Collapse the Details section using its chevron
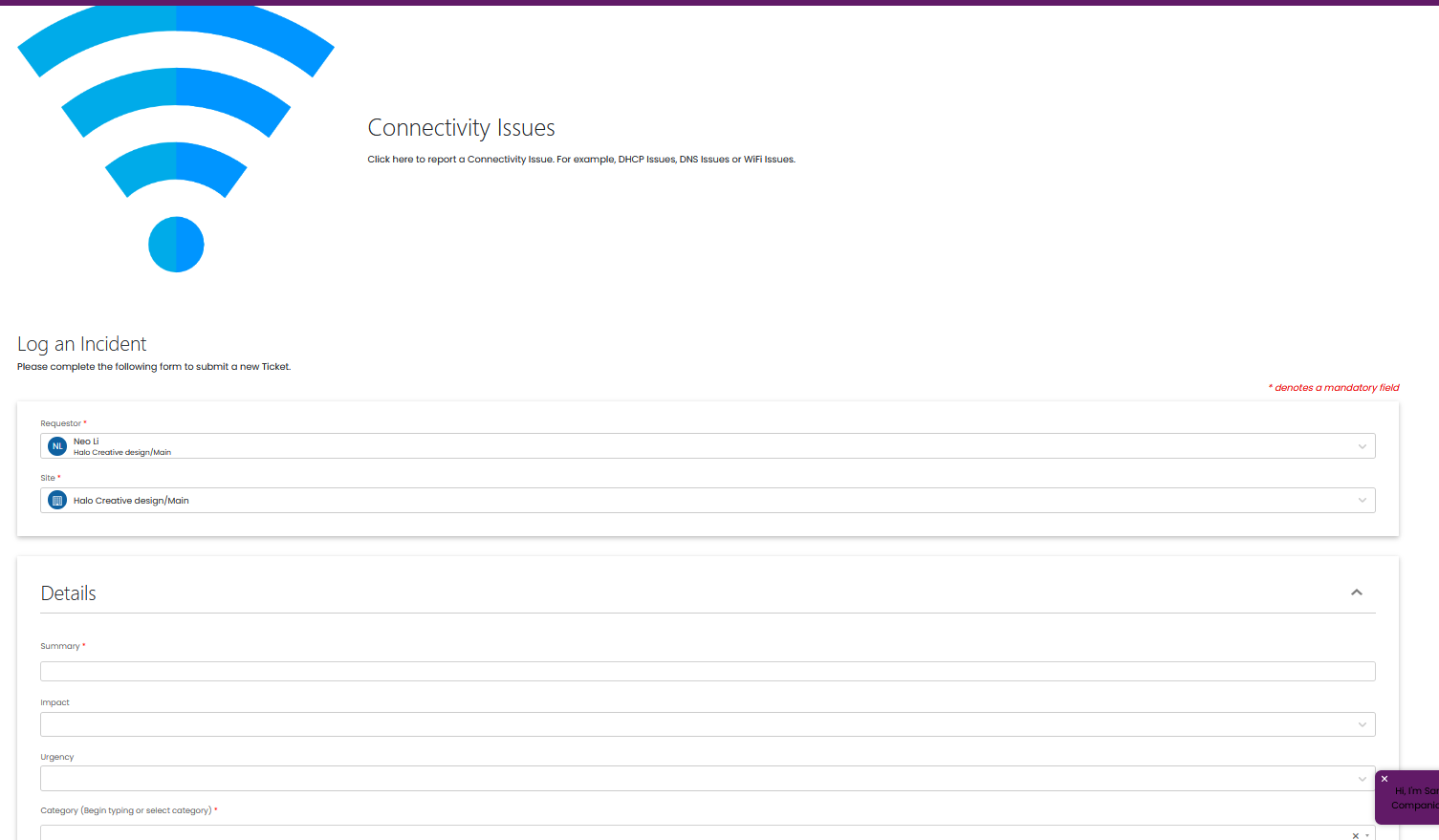 point(1356,592)
